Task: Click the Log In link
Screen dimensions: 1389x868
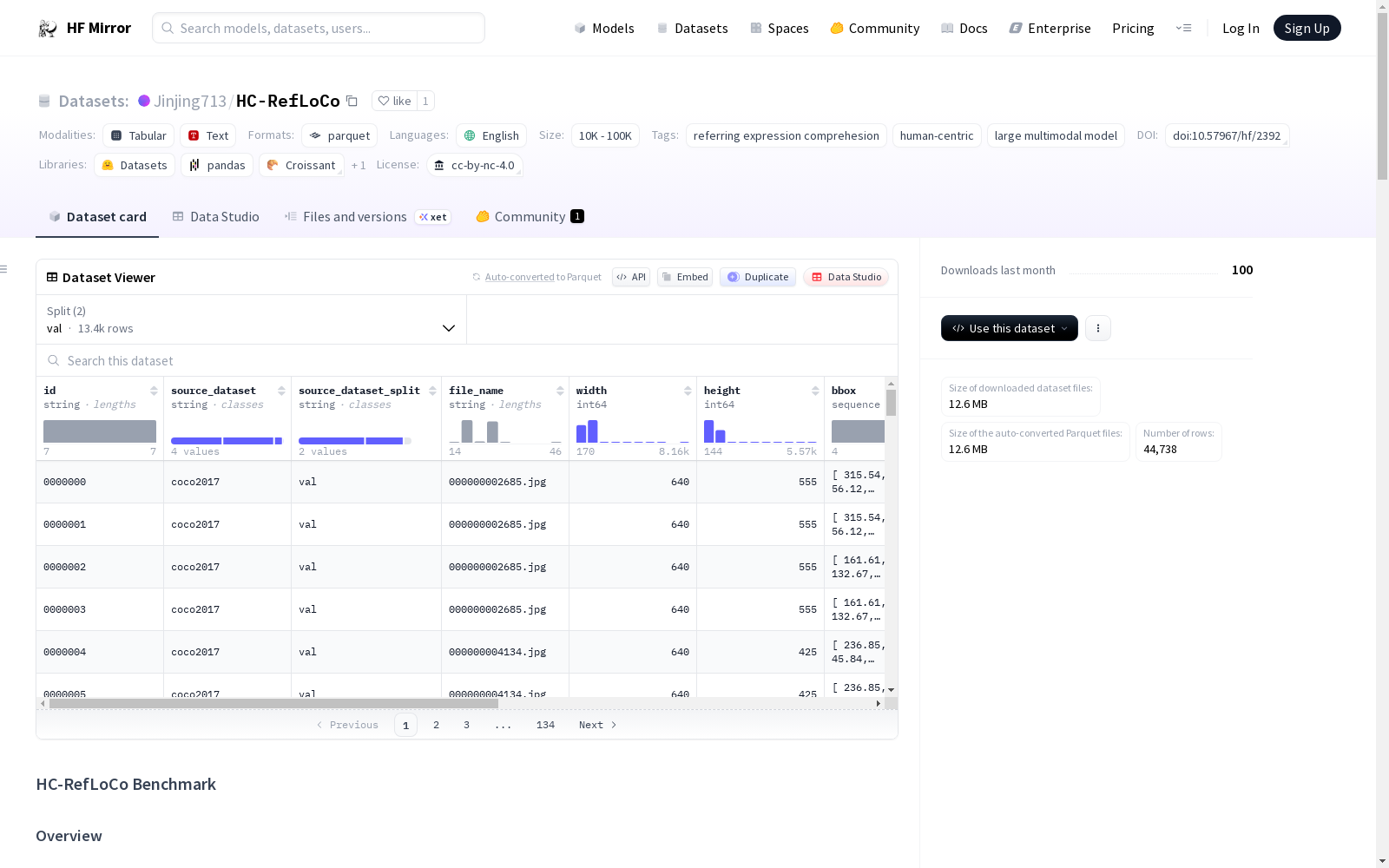Action: pos(1241,29)
